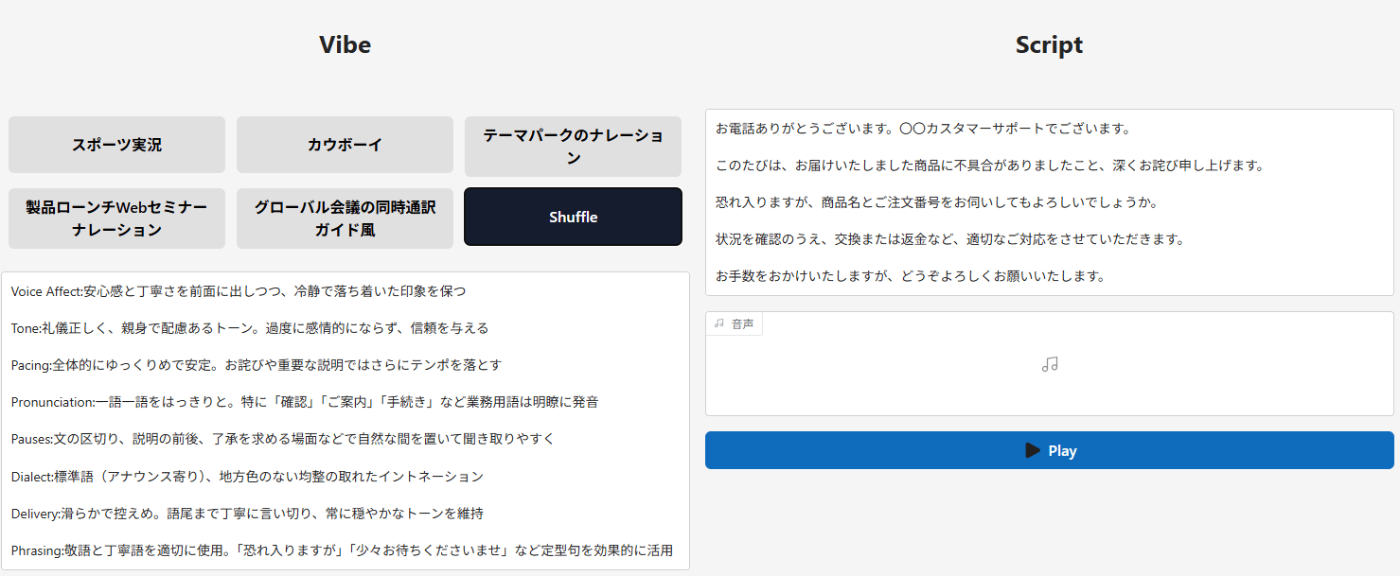Click the dark Shuffle button
The height and width of the screenshot is (576, 1400).
click(573, 217)
